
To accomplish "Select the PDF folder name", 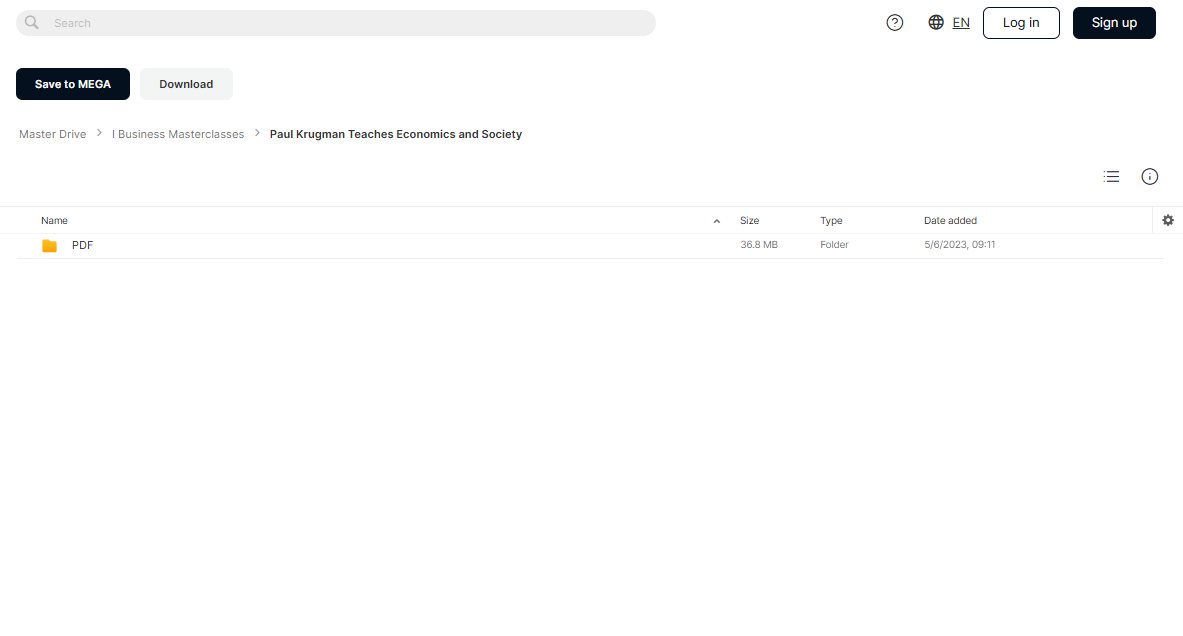I will tap(82, 245).
